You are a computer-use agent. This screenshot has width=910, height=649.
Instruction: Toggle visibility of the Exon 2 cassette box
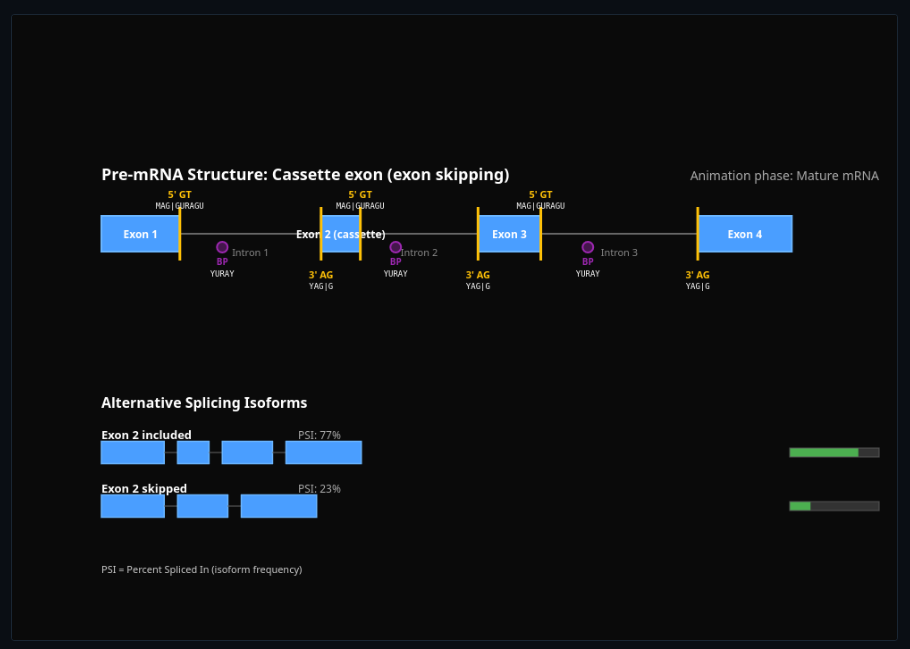[x=340, y=234]
